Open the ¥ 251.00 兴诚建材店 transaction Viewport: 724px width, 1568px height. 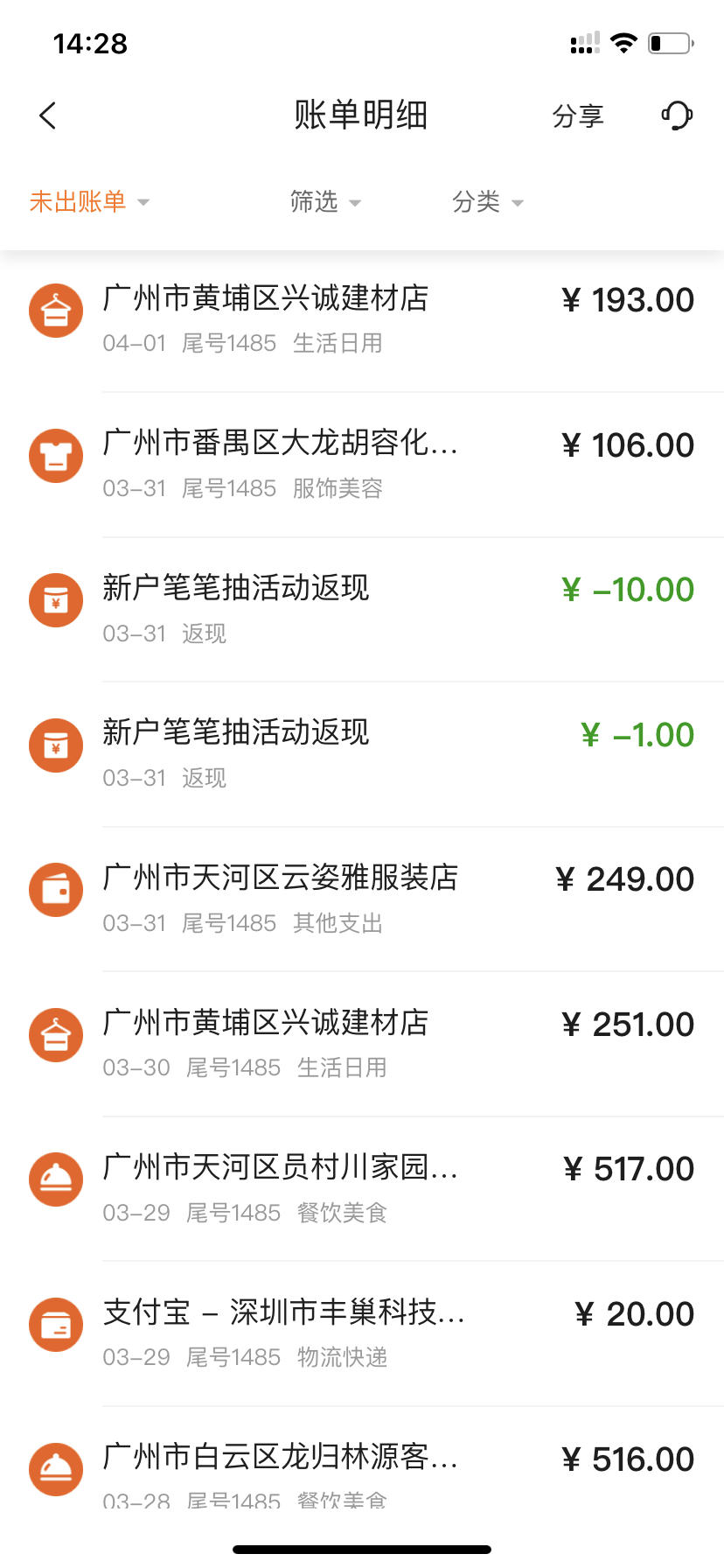[362, 1045]
